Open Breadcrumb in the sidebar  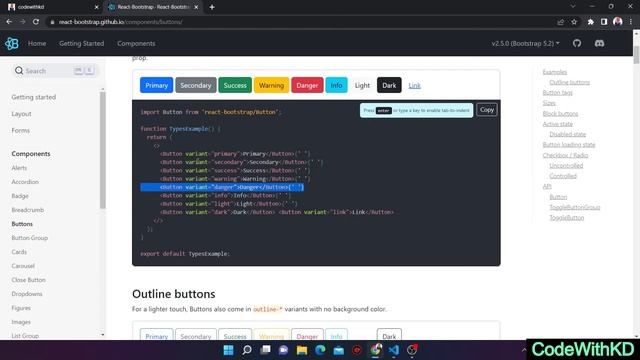27,210
